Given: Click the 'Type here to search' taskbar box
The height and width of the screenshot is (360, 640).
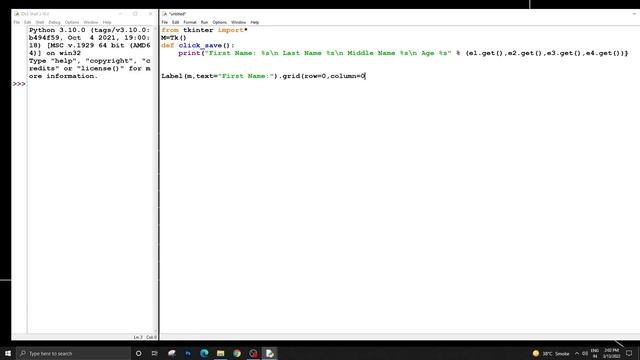Looking at the screenshot, I should (x=73, y=353).
